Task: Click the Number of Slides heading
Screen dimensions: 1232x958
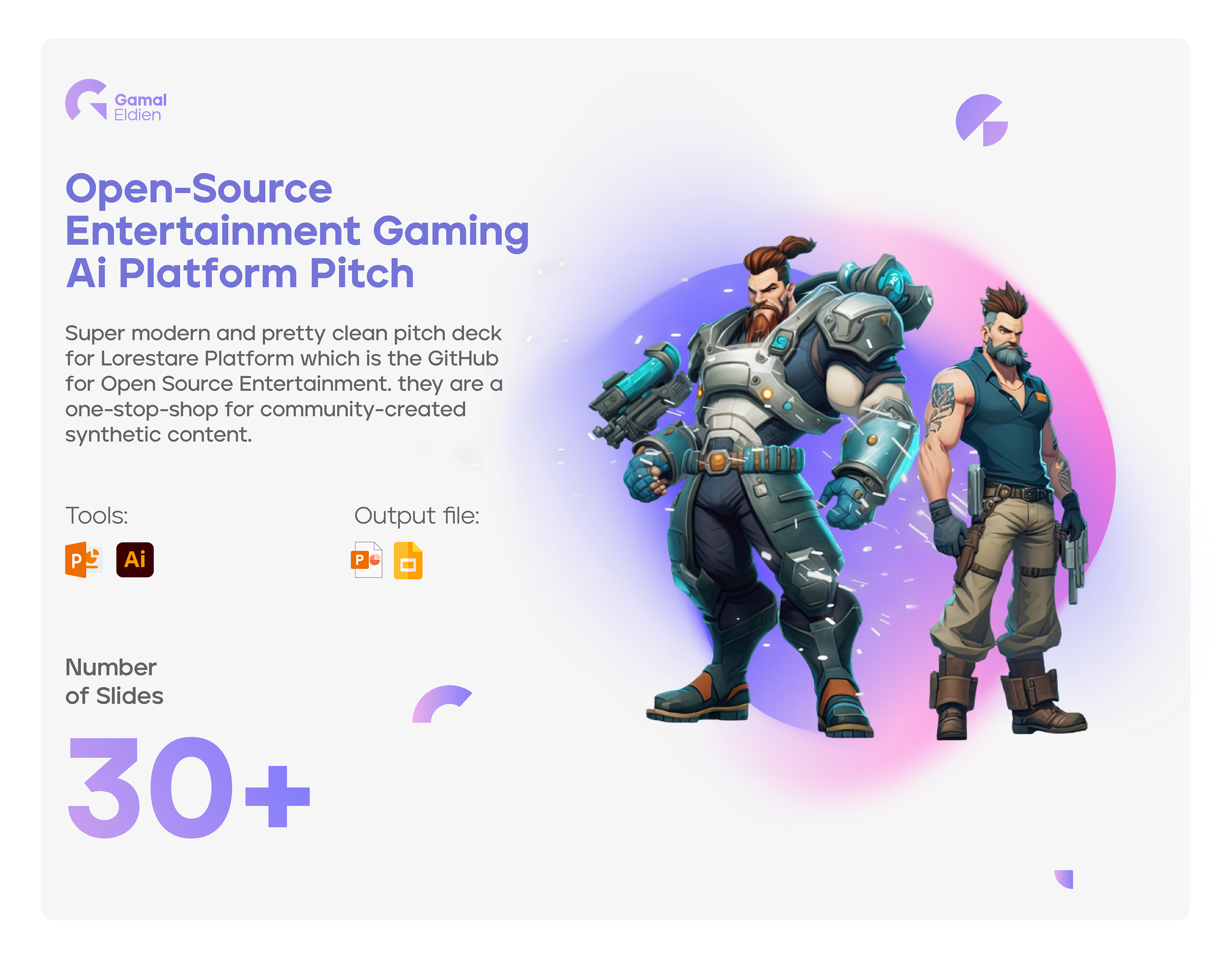Action: [114, 681]
